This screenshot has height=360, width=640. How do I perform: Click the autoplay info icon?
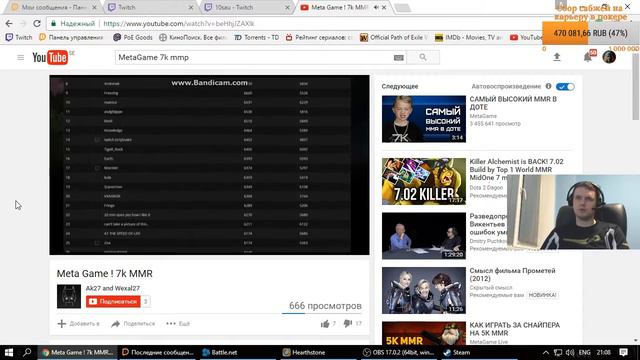pos(549,86)
